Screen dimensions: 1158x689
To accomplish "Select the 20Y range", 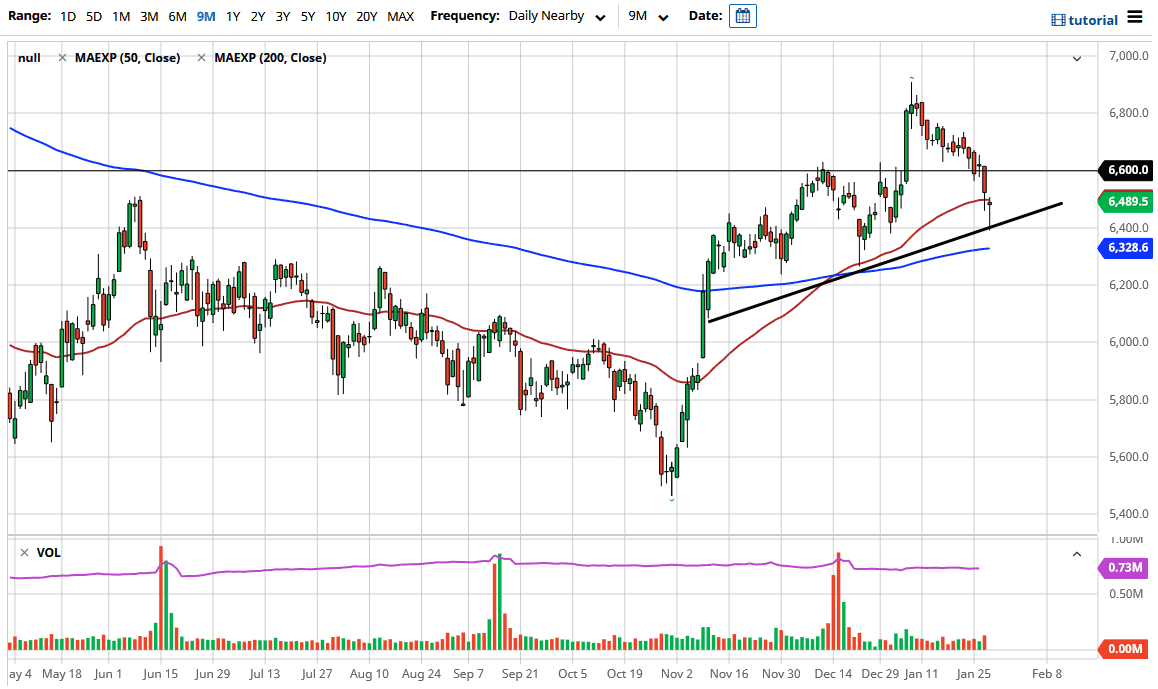I will pos(367,16).
